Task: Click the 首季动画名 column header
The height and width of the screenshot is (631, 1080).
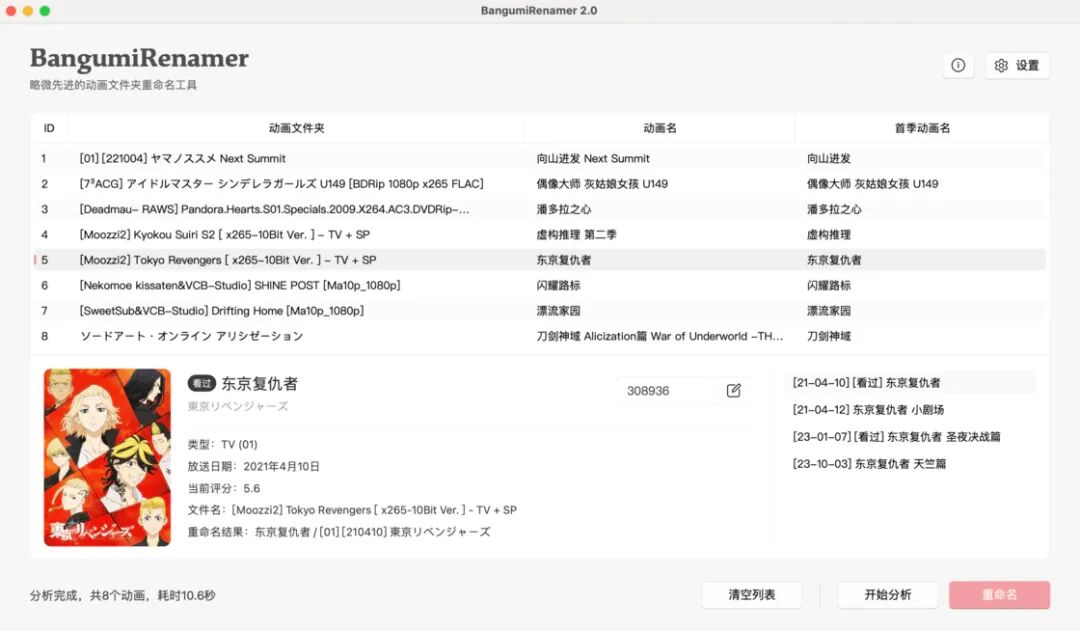Action: (922, 128)
